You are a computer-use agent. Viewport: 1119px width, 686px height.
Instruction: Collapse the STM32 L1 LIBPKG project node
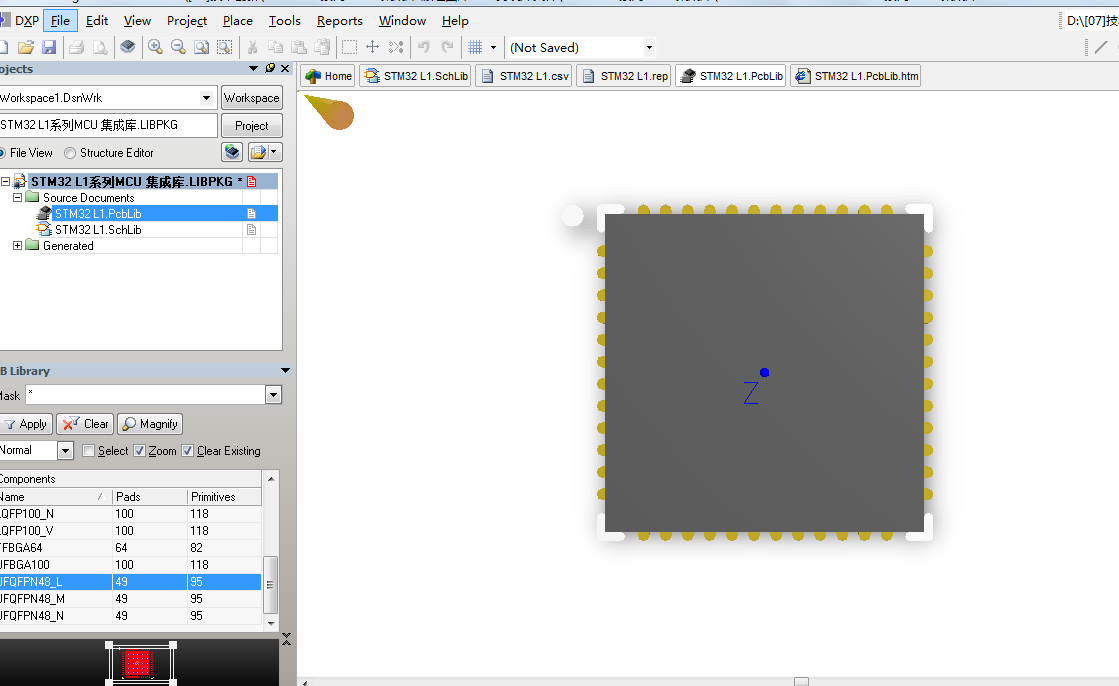point(5,181)
